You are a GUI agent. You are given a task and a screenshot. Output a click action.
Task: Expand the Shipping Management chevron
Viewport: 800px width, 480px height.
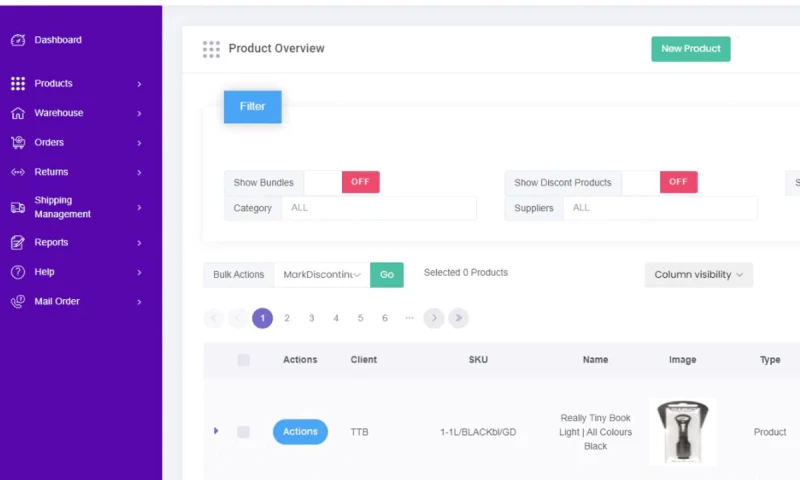[139, 208]
